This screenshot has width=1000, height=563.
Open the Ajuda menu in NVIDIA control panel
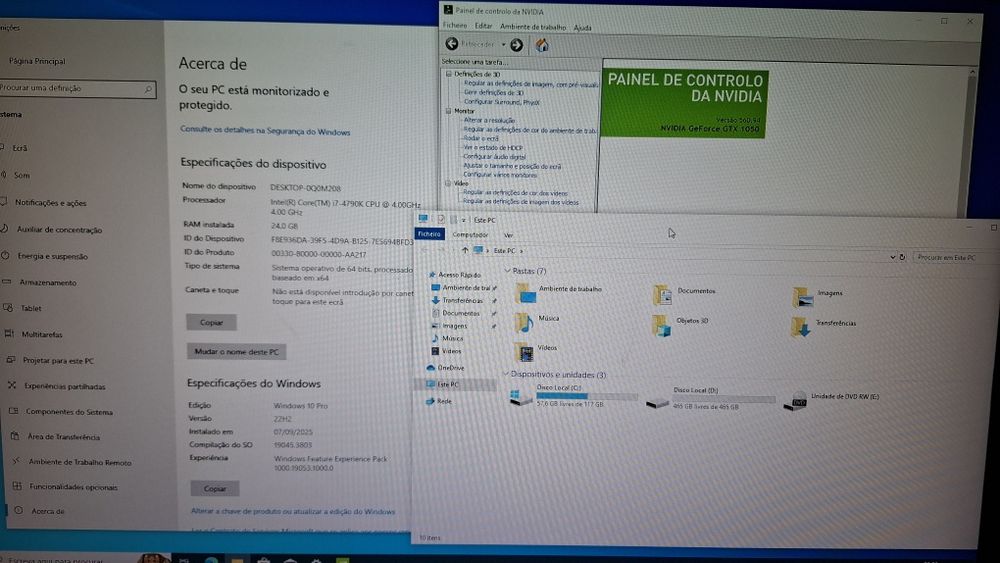pos(582,28)
